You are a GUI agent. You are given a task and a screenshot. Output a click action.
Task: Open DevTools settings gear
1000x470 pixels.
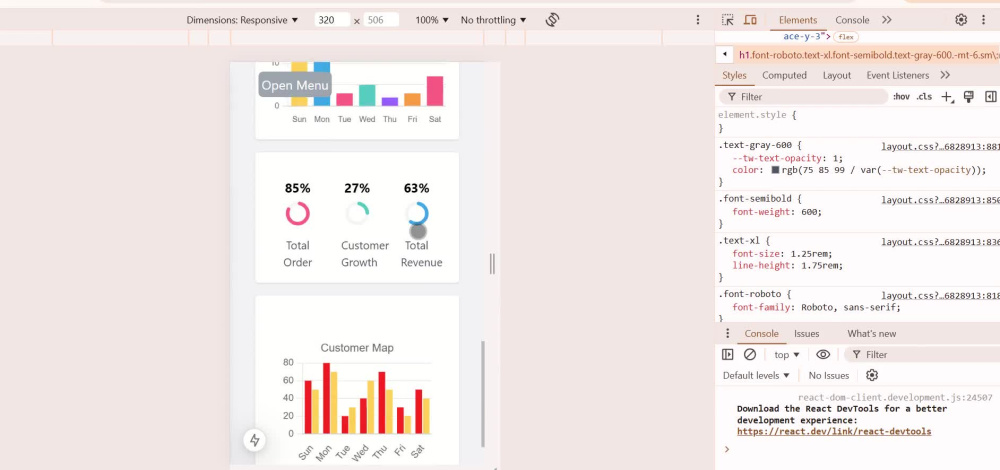click(961, 20)
